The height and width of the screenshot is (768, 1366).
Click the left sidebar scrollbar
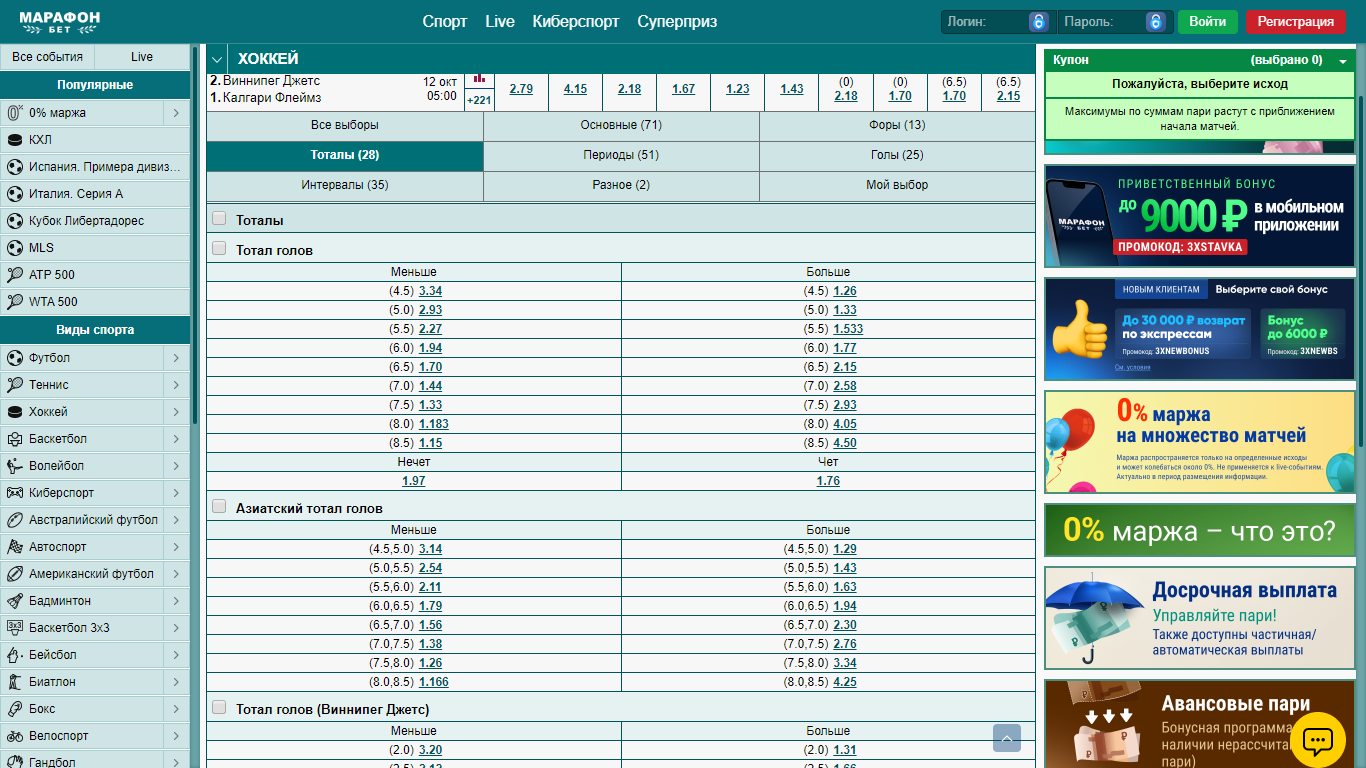pos(195,235)
